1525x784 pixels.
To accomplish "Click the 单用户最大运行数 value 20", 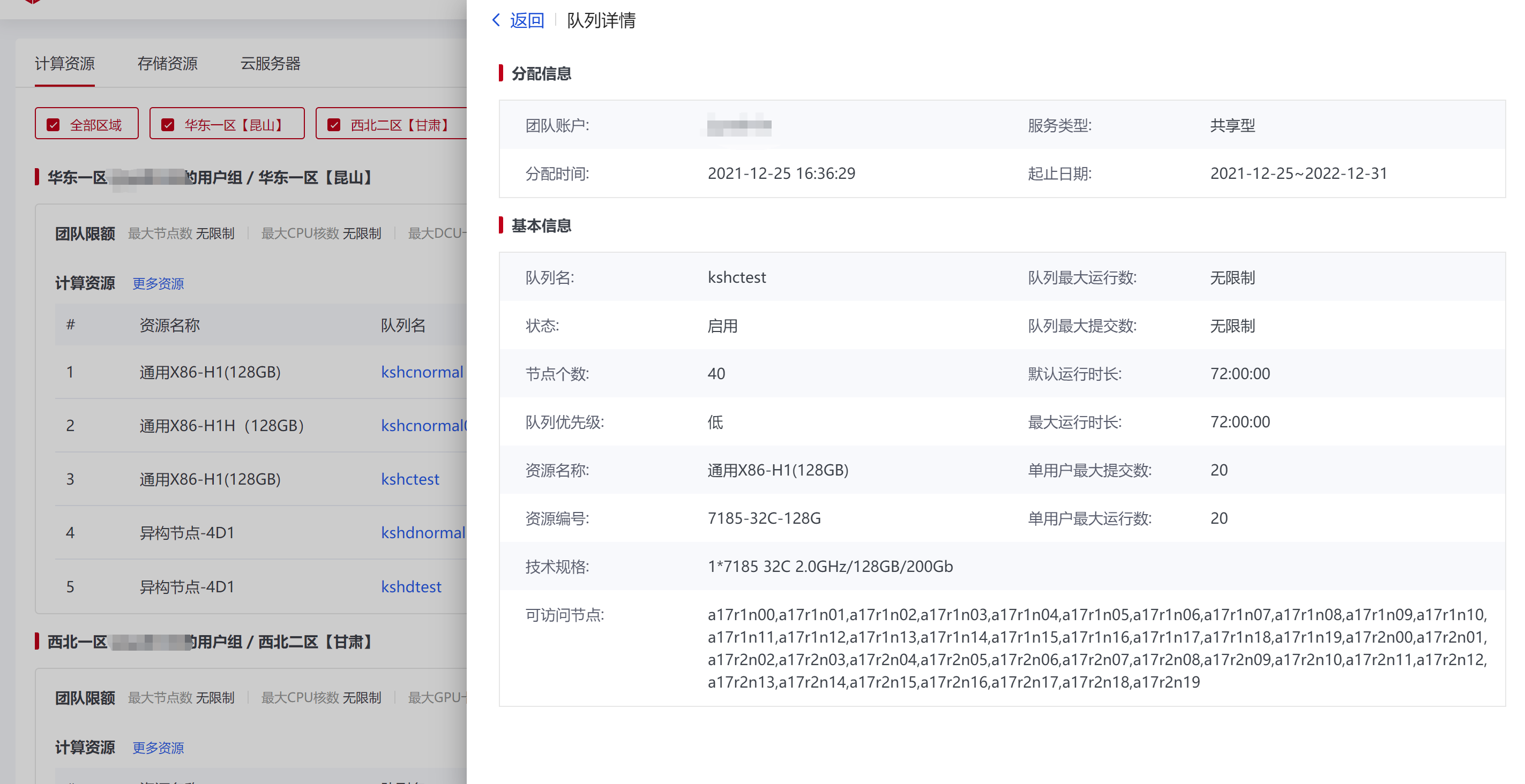I will pyautogui.click(x=1219, y=518).
